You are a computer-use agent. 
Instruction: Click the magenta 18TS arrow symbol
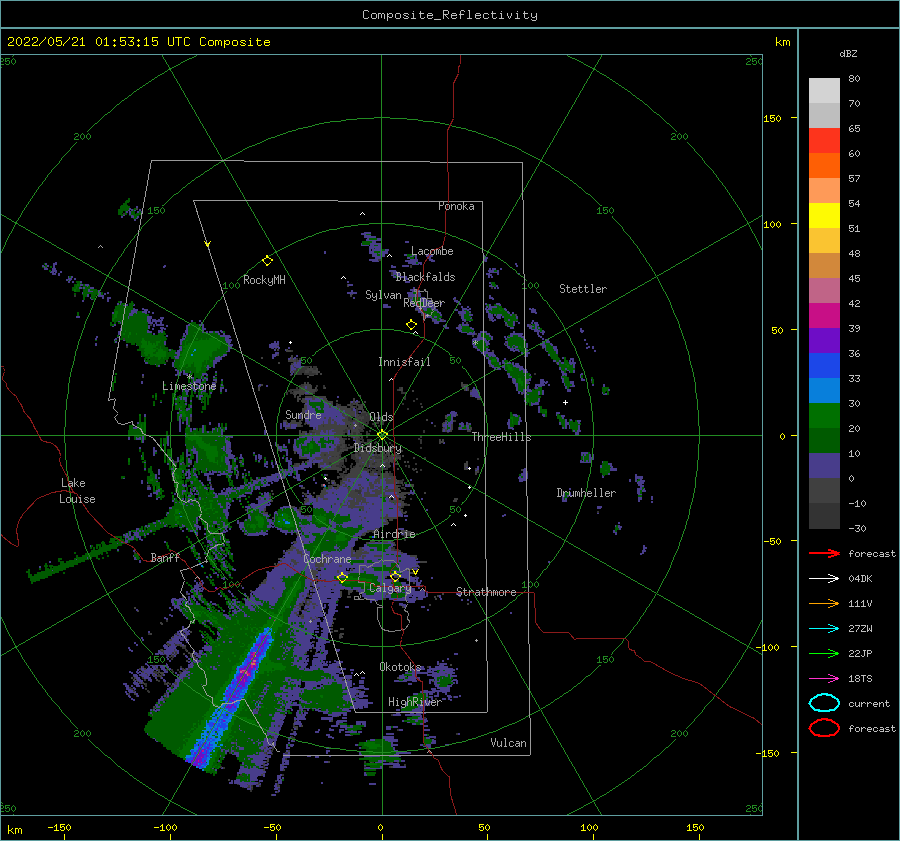pos(824,679)
